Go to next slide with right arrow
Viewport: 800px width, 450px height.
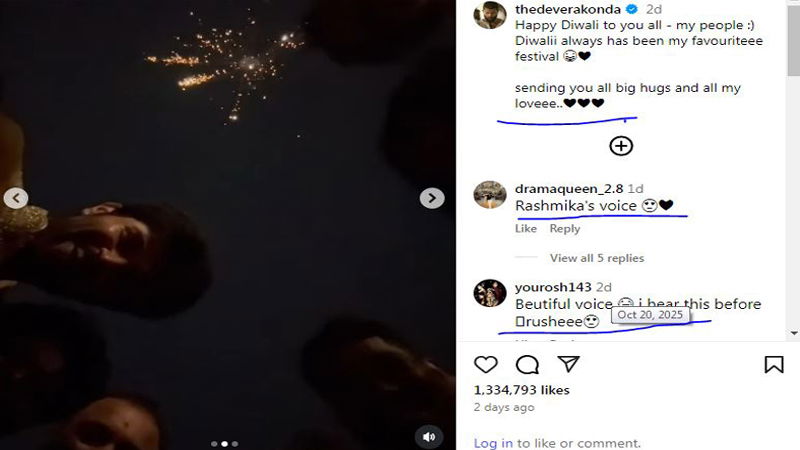432,198
